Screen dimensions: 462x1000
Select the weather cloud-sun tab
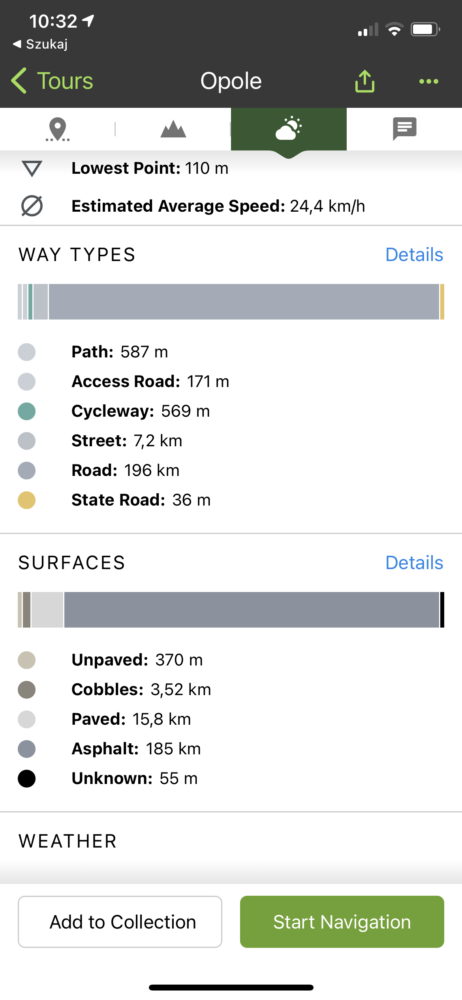click(x=288, y=129)
